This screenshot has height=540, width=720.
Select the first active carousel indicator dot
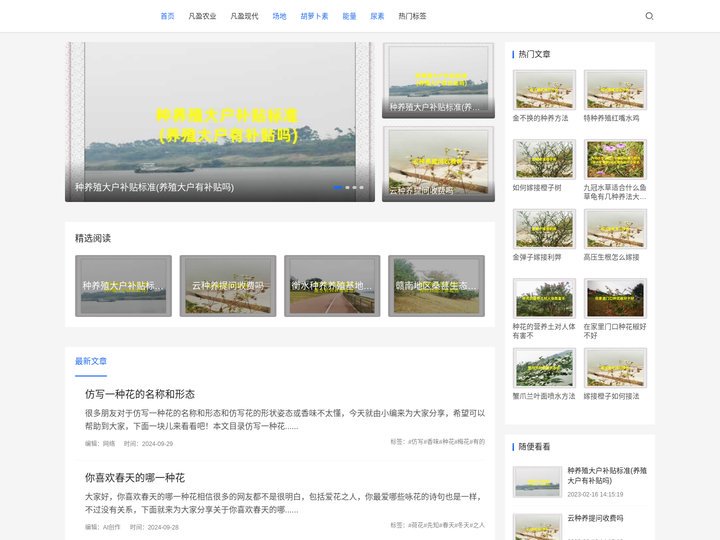(x=338, y=187)
